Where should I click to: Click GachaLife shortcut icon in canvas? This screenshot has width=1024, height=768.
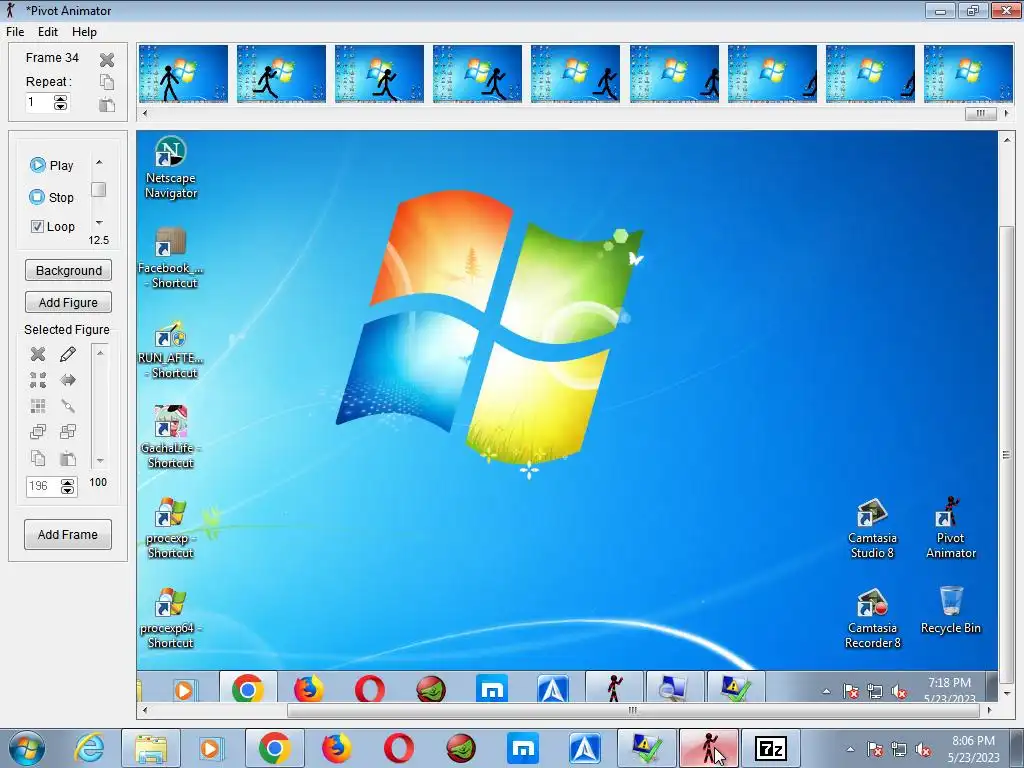[170, 437]
